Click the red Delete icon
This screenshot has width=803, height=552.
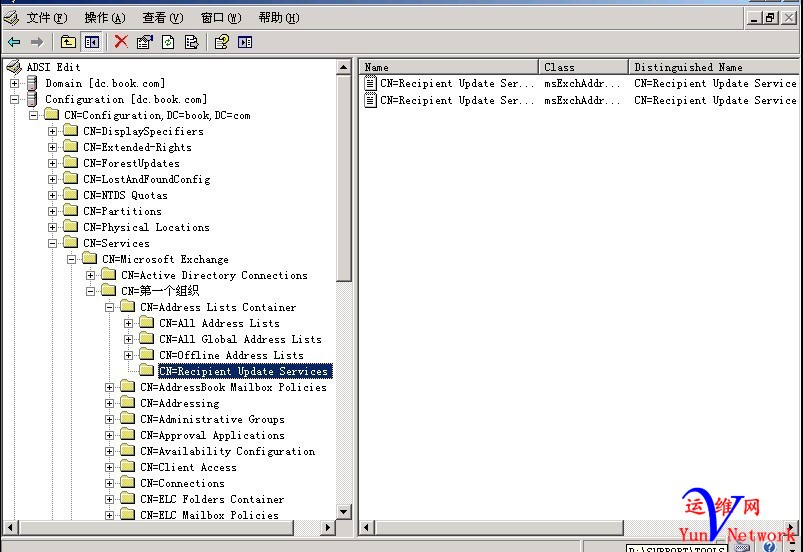click(121, 42)
